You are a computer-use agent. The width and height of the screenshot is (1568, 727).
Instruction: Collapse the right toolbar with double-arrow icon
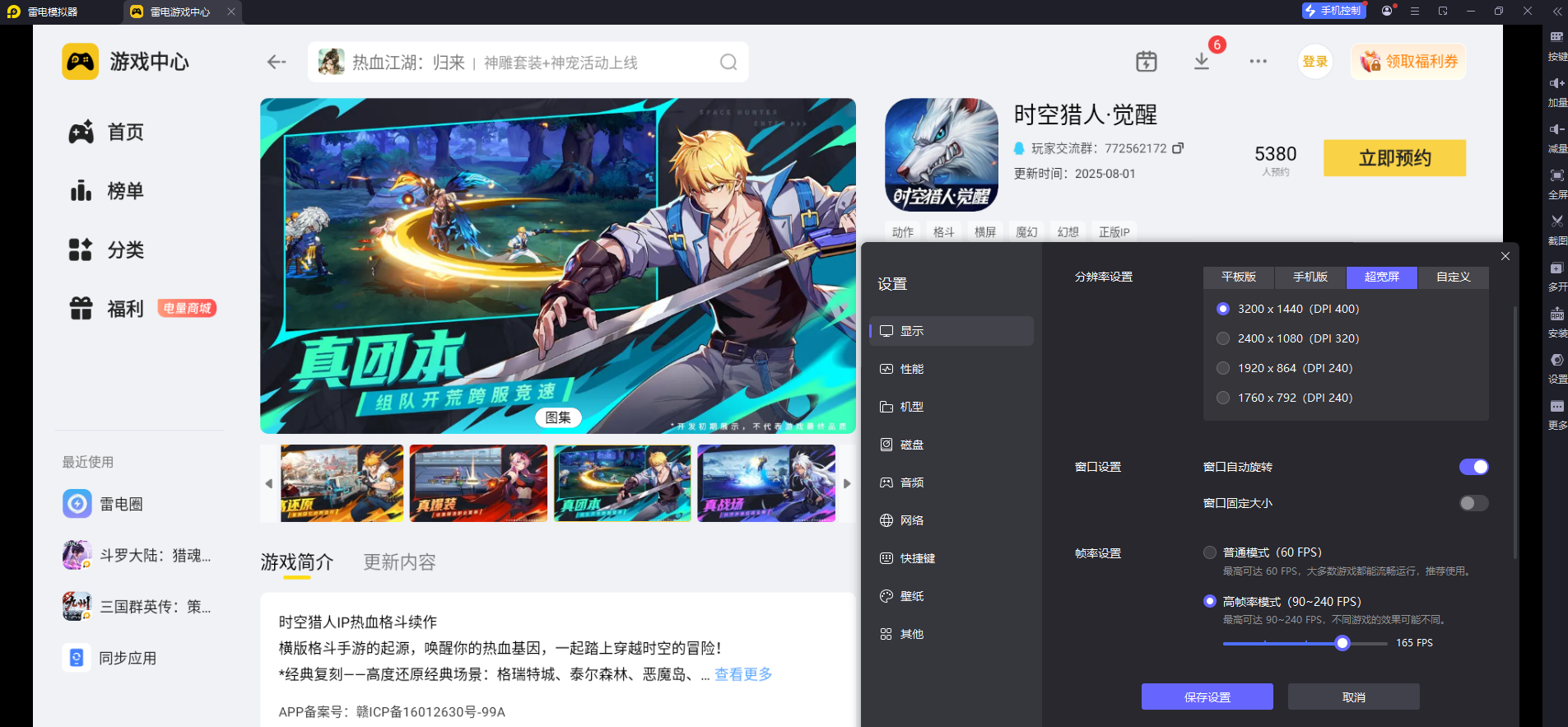[1556, 12]
